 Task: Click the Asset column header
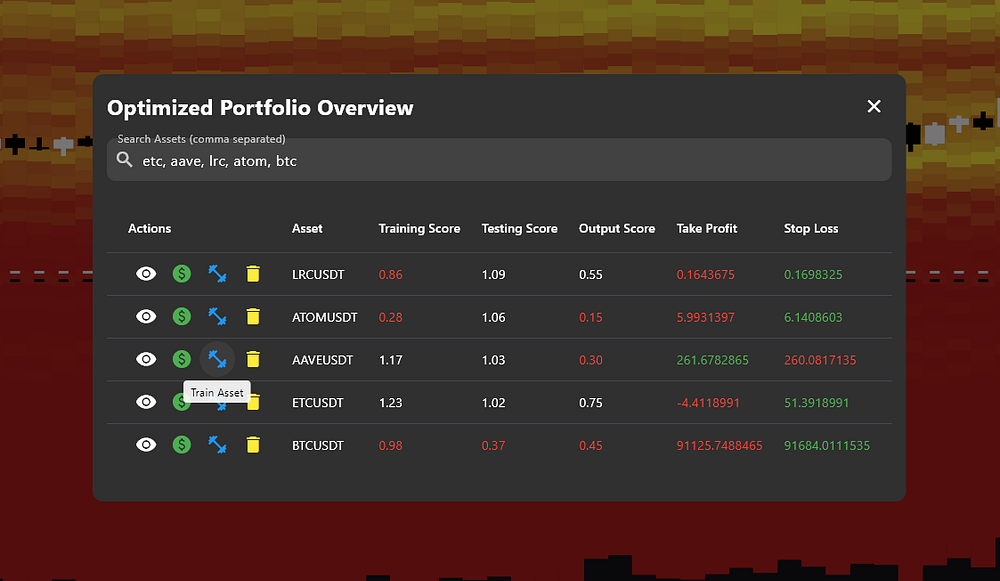click(307, 228)
